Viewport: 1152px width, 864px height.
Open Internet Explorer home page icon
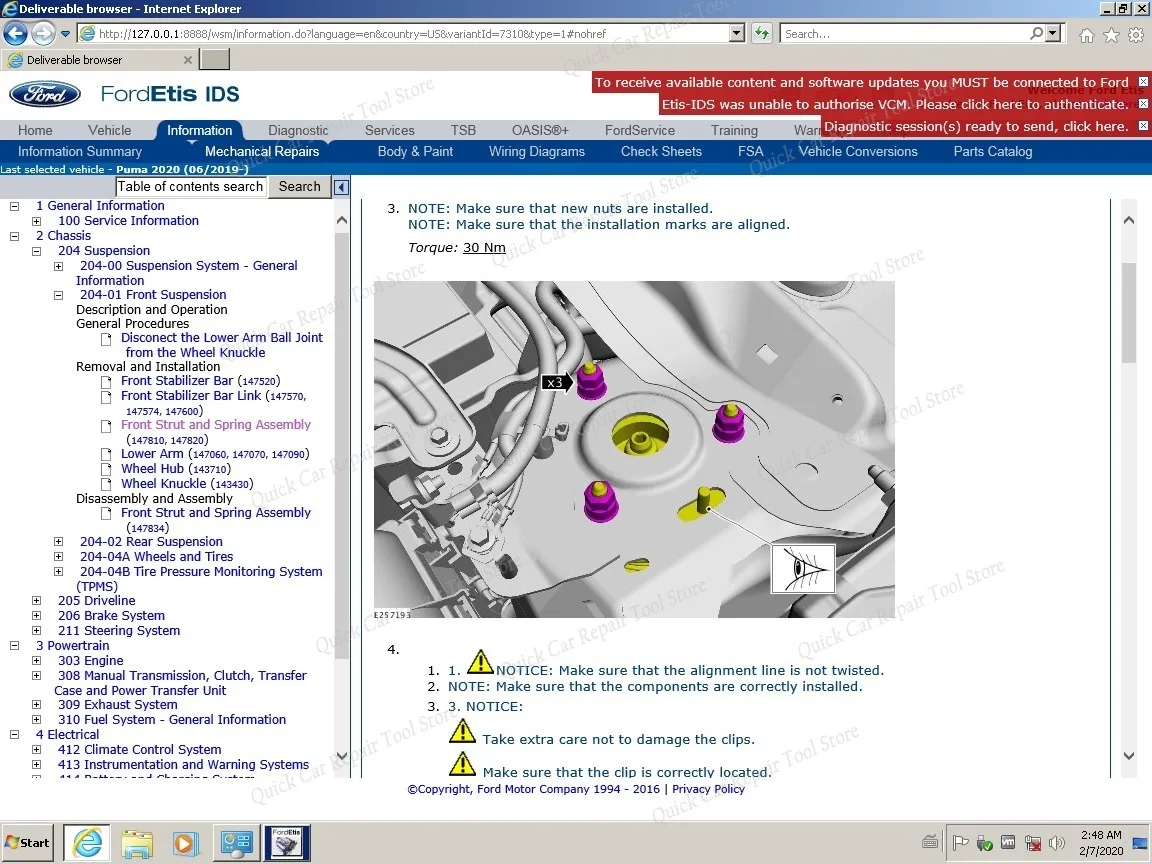pyautogui.click(x=1086, y=33)
